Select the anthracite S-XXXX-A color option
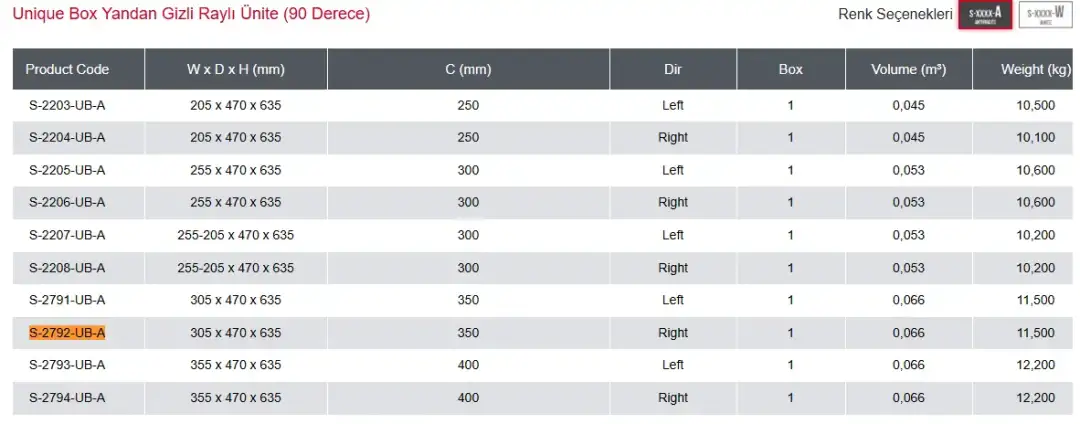1080x424 pixels. click(985, 15)
